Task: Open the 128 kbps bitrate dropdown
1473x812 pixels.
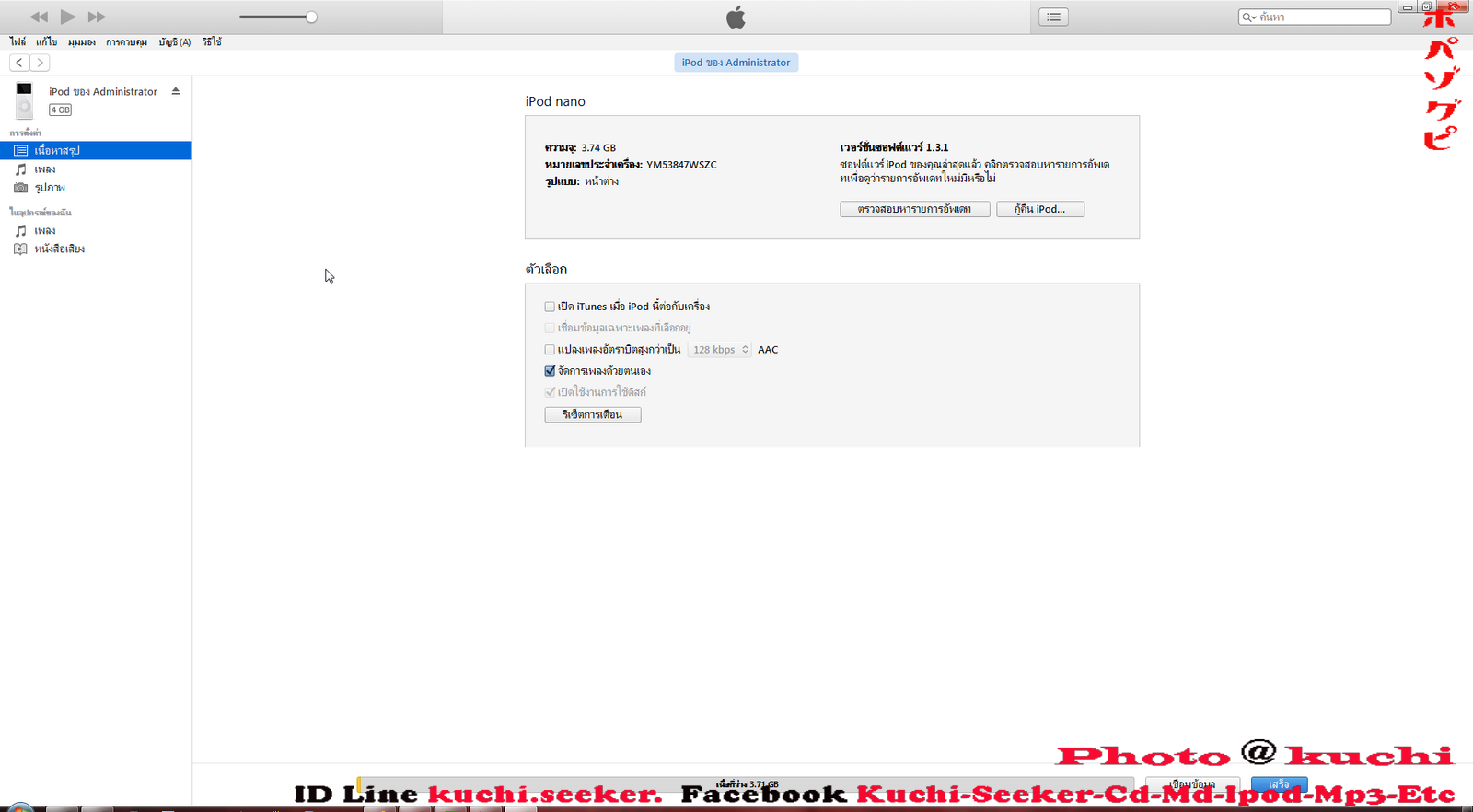Action: (x=720, y=350)
